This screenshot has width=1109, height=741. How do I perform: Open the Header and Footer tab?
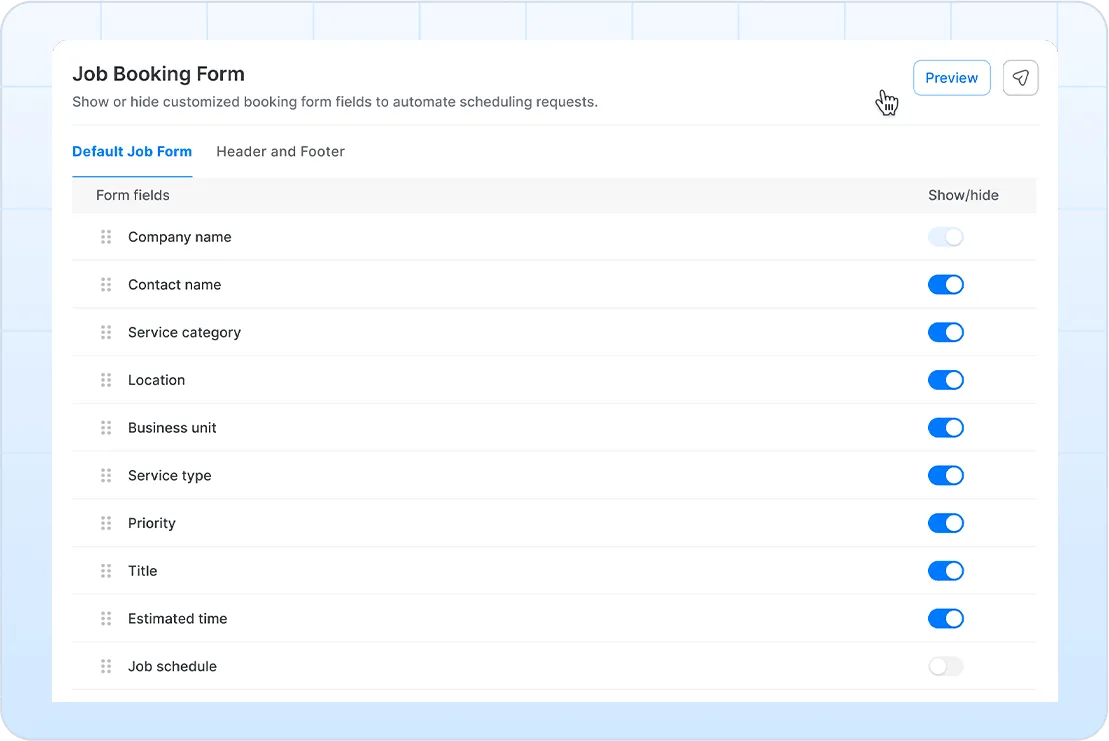pyautogui.click(x=281, y=151)
